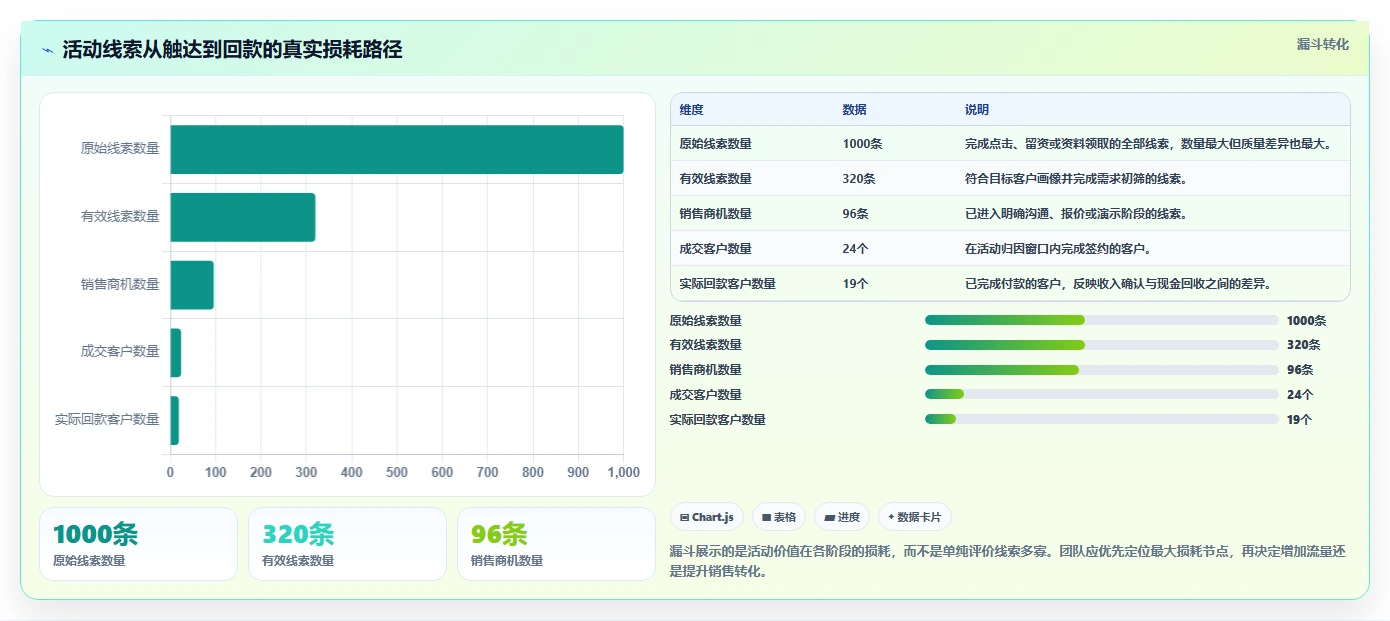The height and width of the screenshot is (621, 1390).
Task: Click the progress bar showing 1000条
Action: [x=1102, y=320]
